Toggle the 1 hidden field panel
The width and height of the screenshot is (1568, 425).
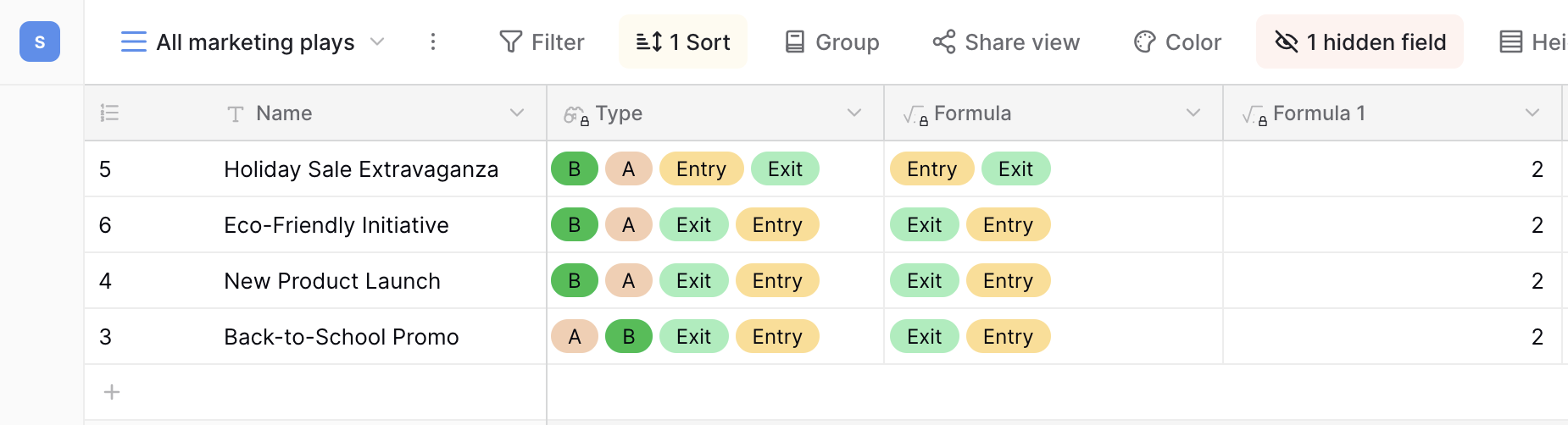point(1359,41)
